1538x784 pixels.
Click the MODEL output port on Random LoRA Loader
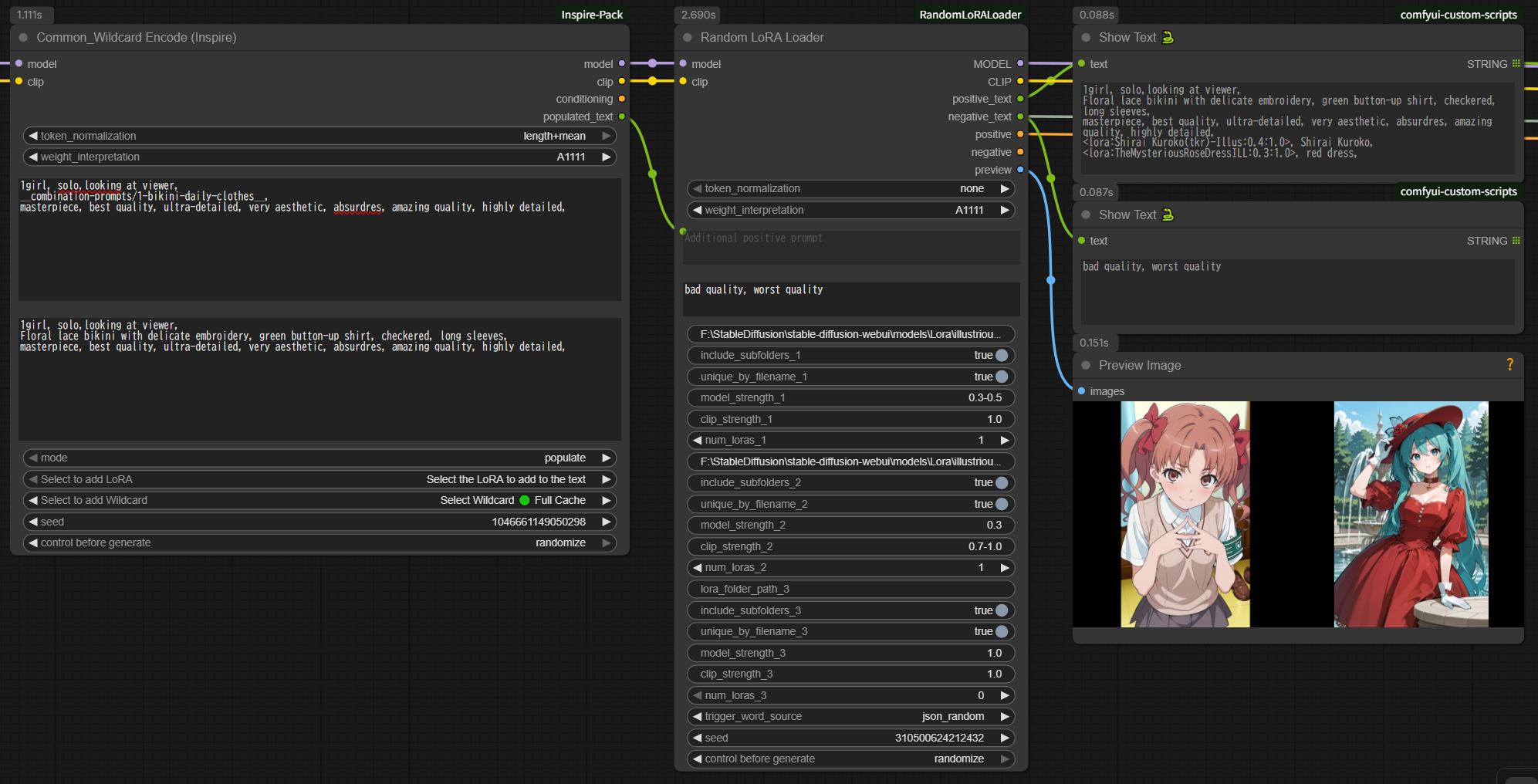coord(1020,63)
